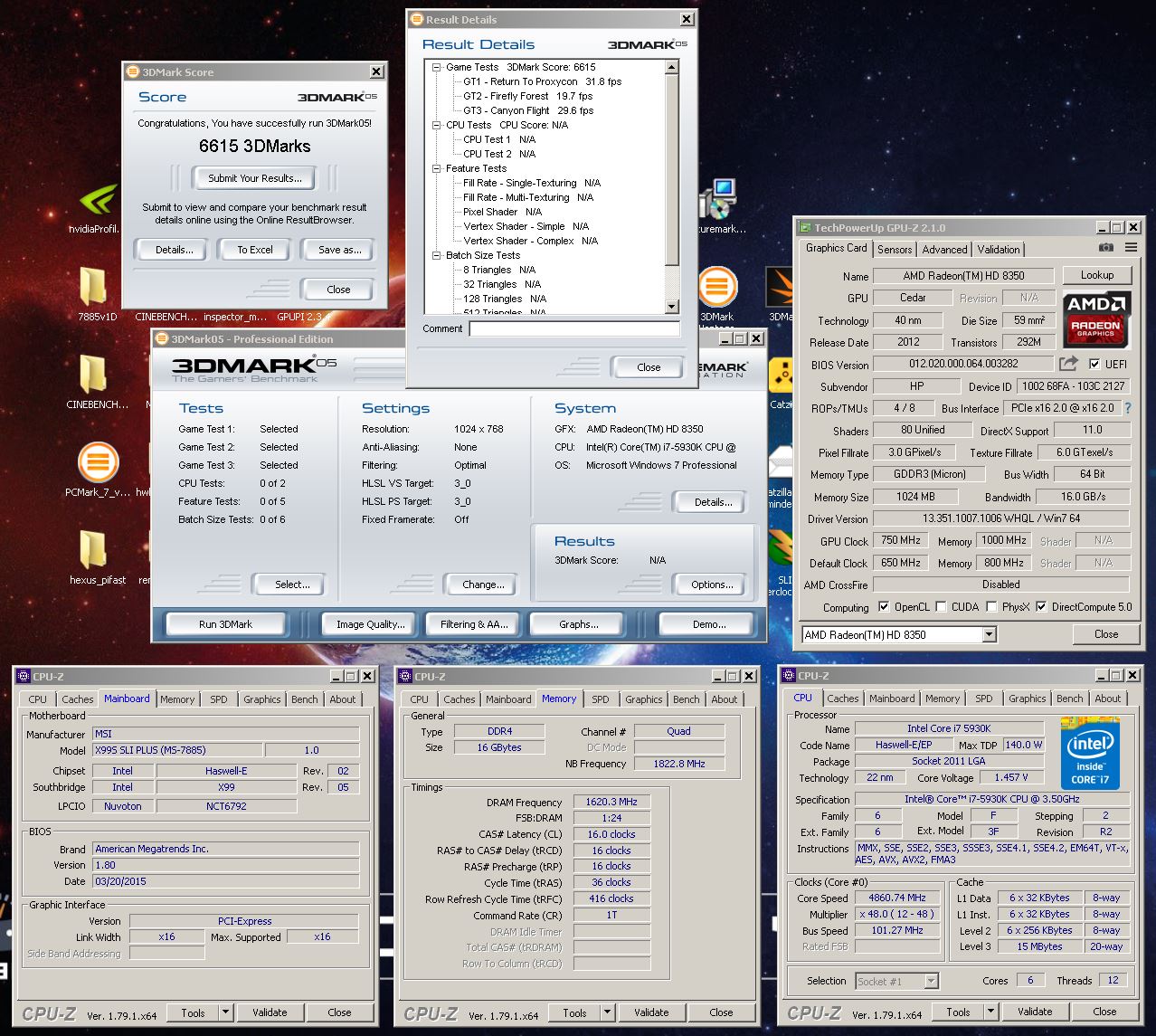Toggle the OpenCL checkbox
Viewport: 1156px width, 1036px height.
885,607
